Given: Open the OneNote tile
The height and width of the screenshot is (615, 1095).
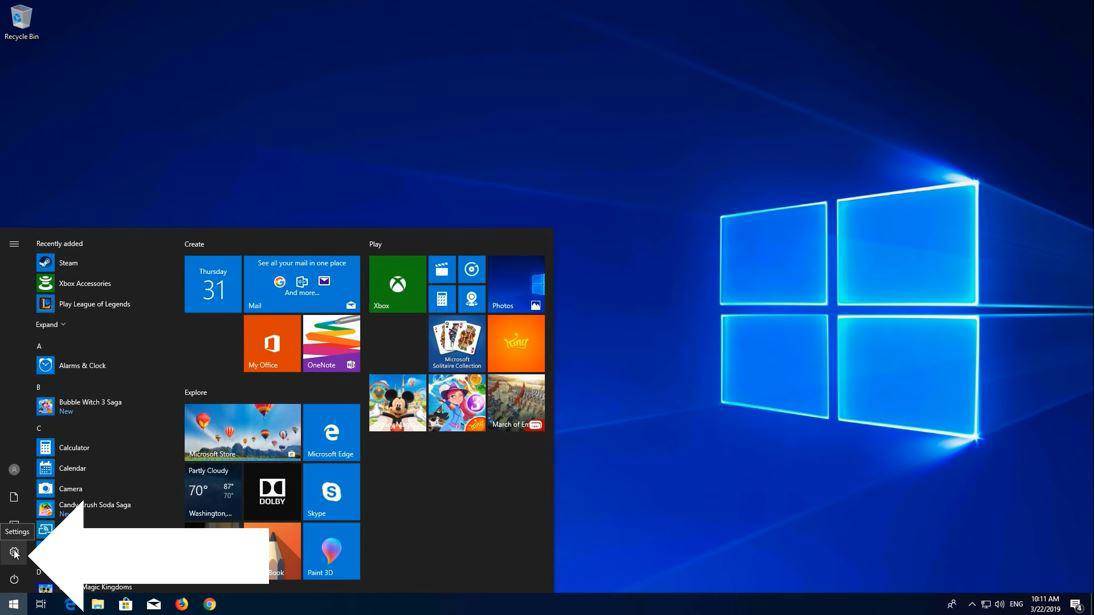Looking at the screenshot, I should [331, 343].
